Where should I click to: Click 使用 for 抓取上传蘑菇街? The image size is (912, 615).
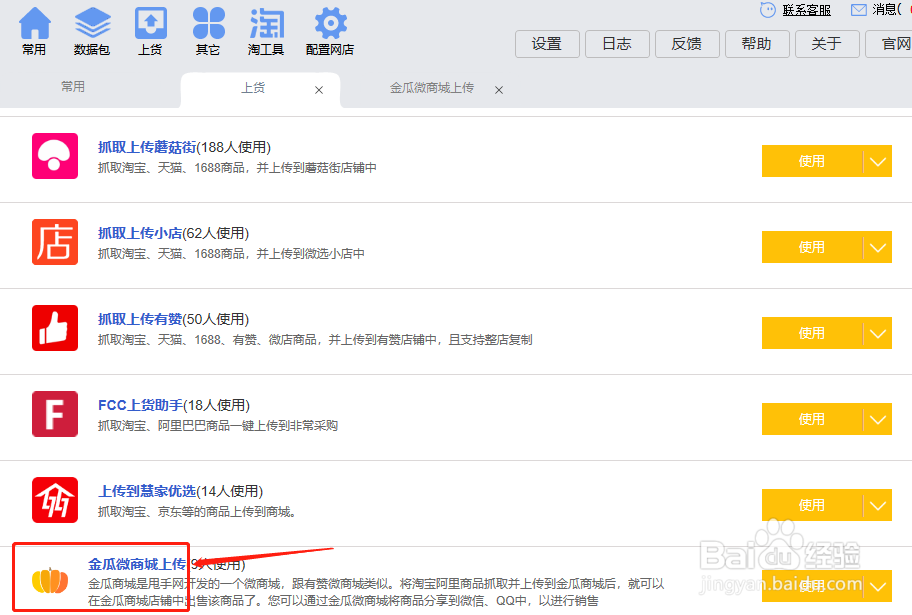[811, 161]
